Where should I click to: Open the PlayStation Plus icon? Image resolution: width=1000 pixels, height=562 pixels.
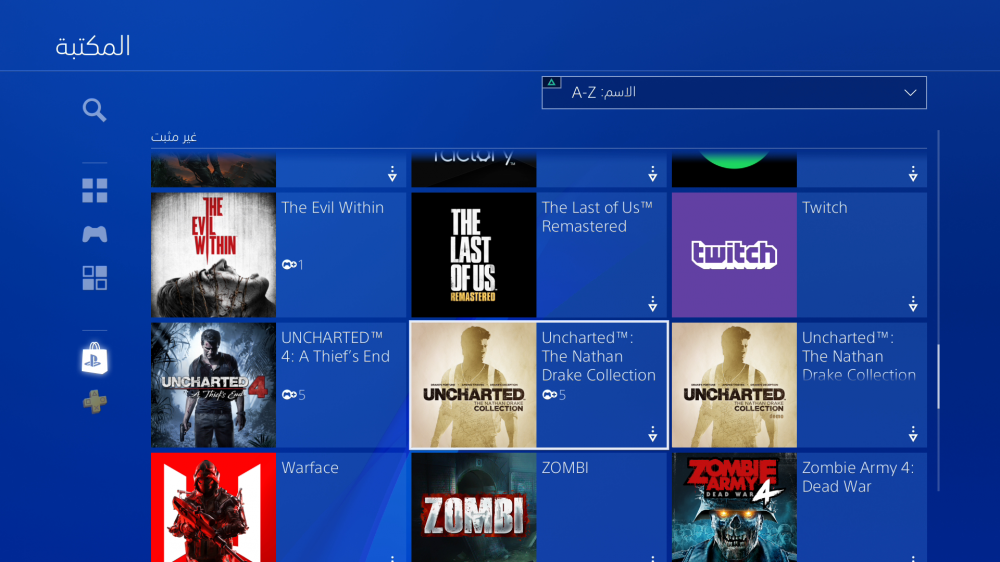pos(94,402)
